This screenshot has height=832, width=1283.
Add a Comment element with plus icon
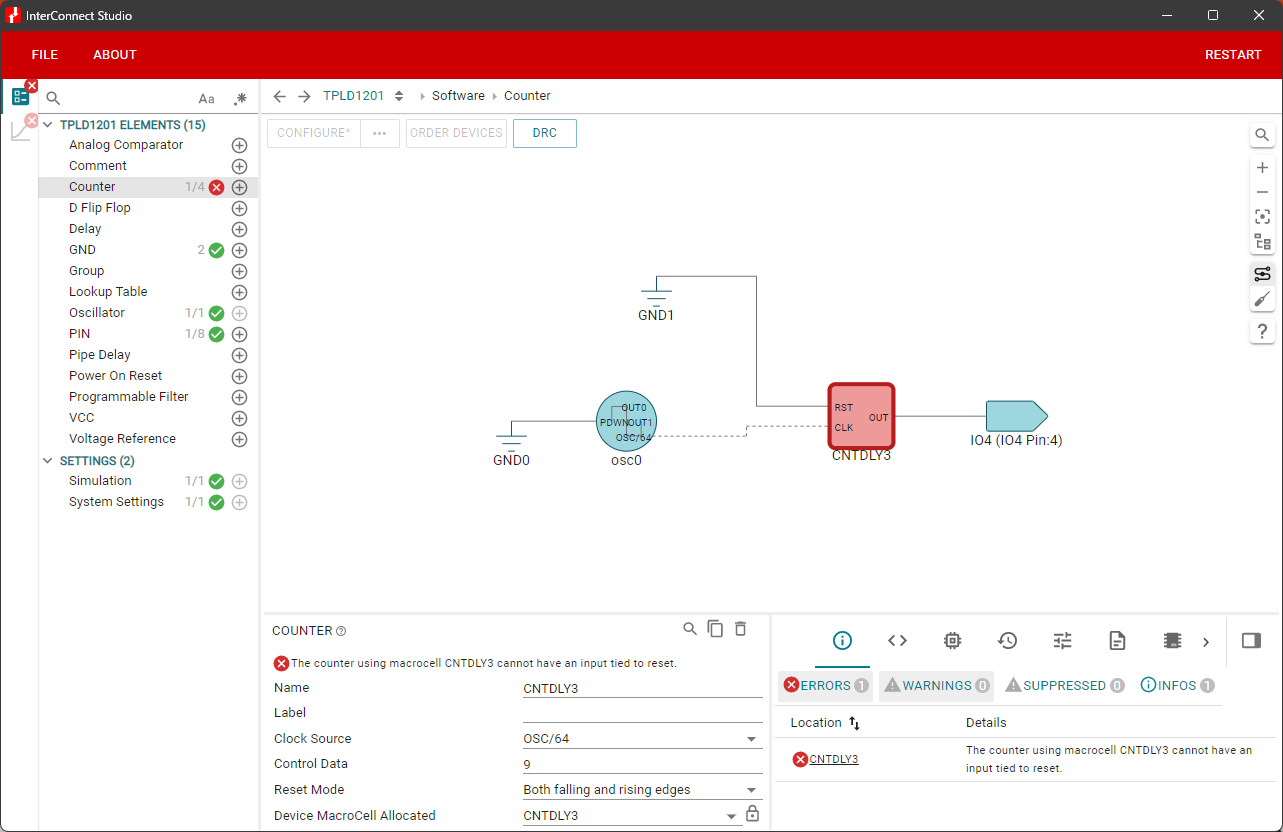click(x=239, y=166)
